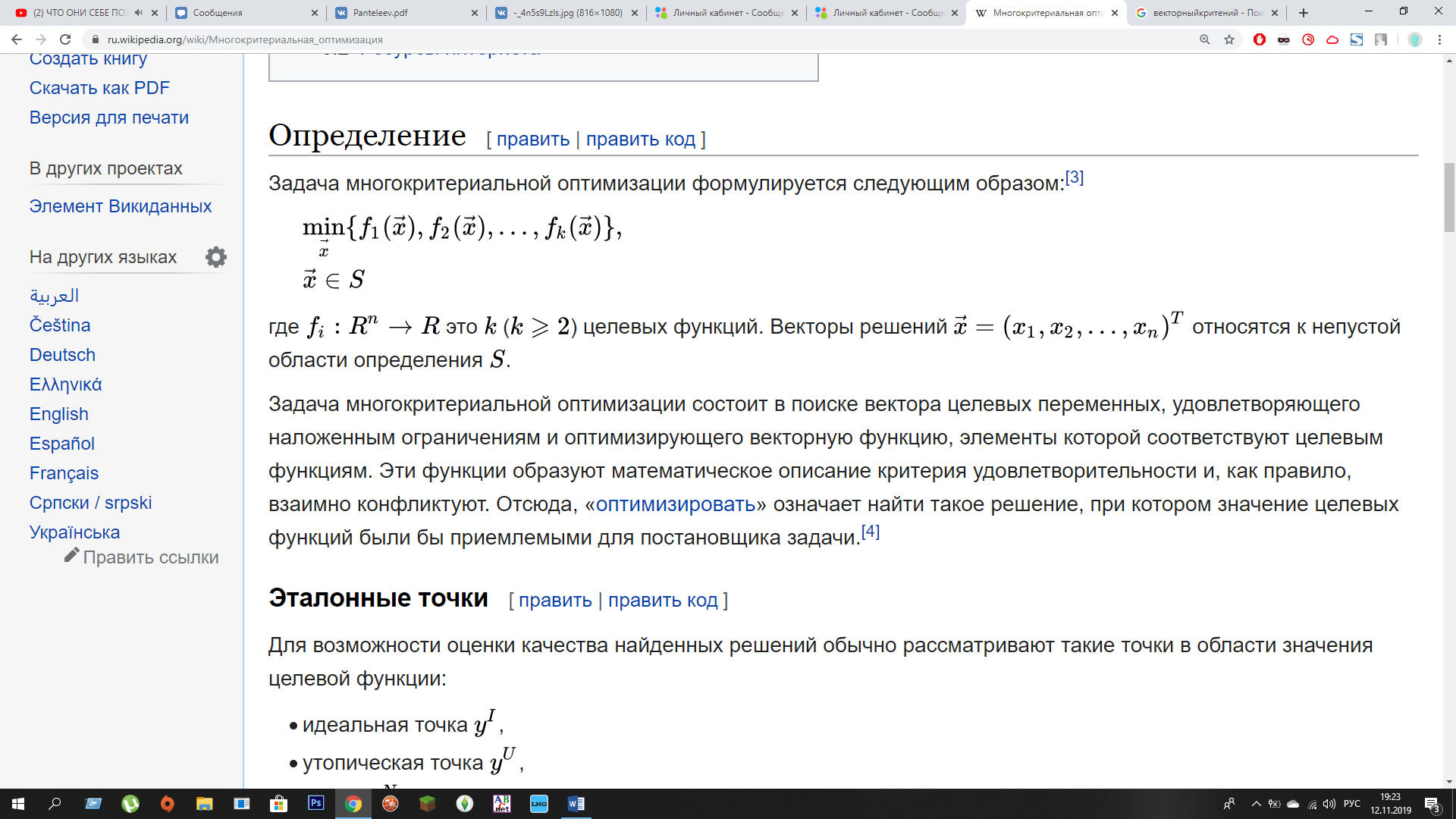Click the vertical page scrollbar thumb
Screen dimensions: 1456x819
(1449, 197)
